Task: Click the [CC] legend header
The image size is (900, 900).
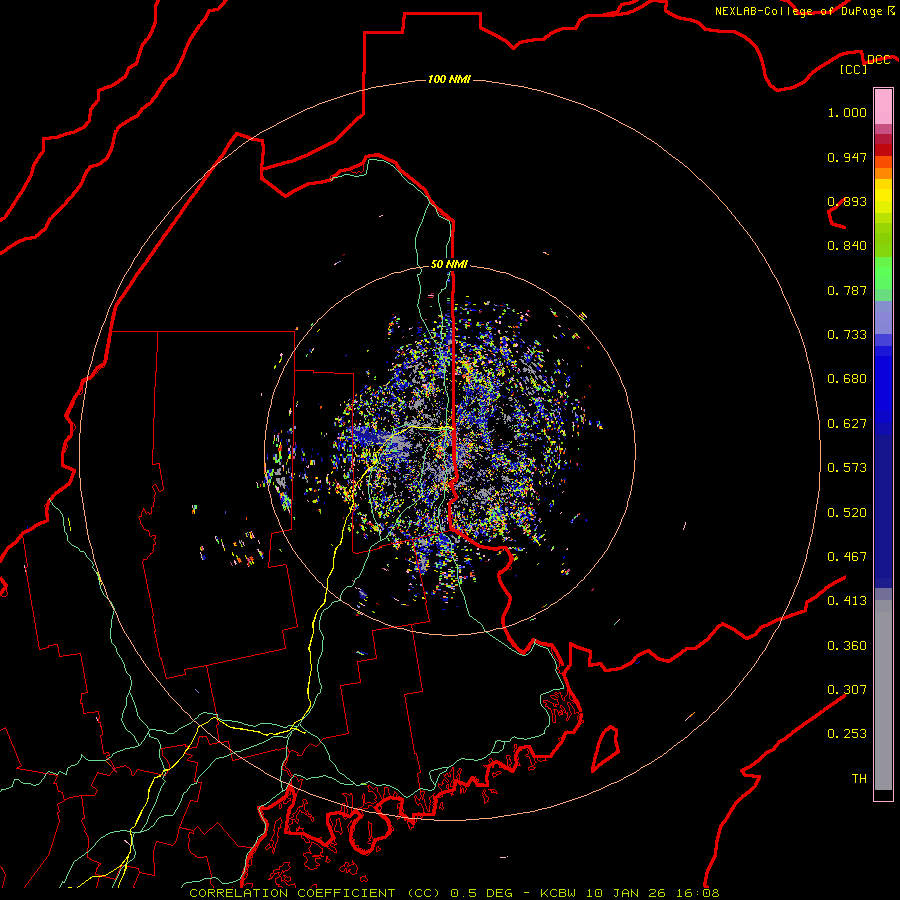Action: 854,69
